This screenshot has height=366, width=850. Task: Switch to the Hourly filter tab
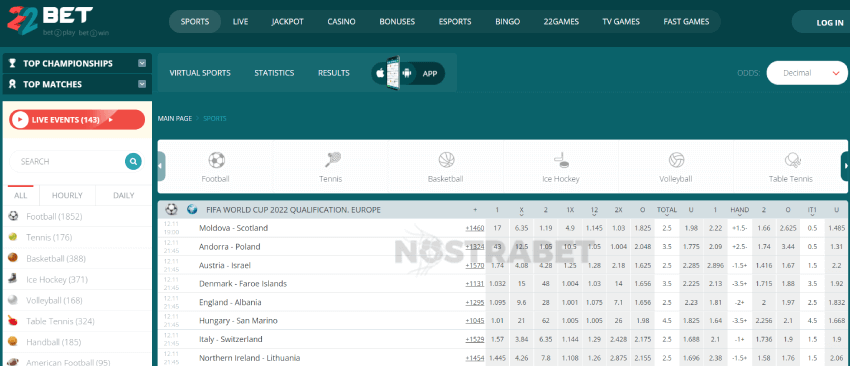coord(67,195)
